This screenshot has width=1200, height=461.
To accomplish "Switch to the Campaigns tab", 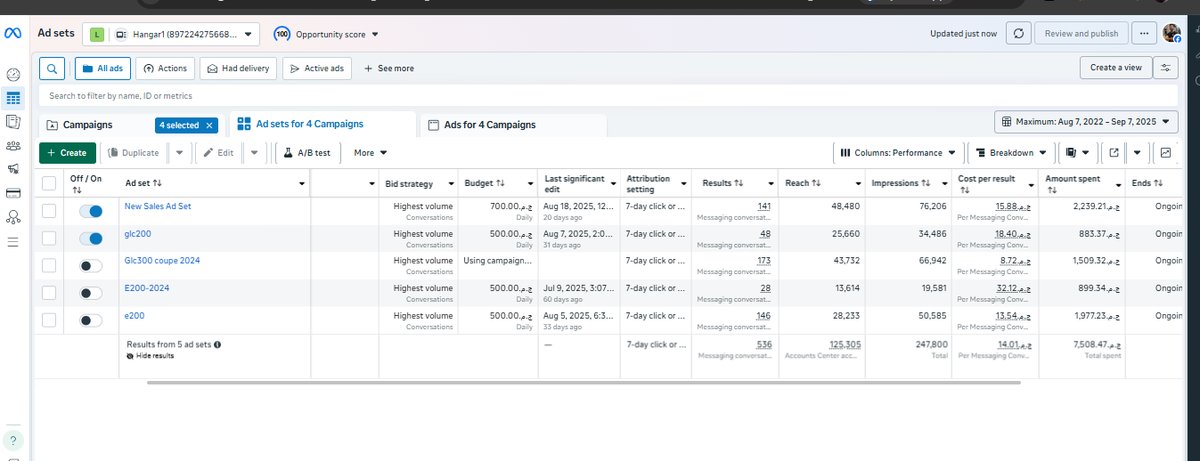I will pyautogui.click(x=88, y=125).
